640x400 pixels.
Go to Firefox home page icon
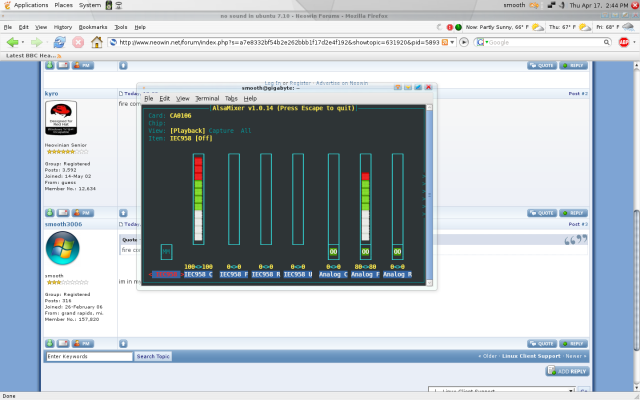(x=96, y=42)
